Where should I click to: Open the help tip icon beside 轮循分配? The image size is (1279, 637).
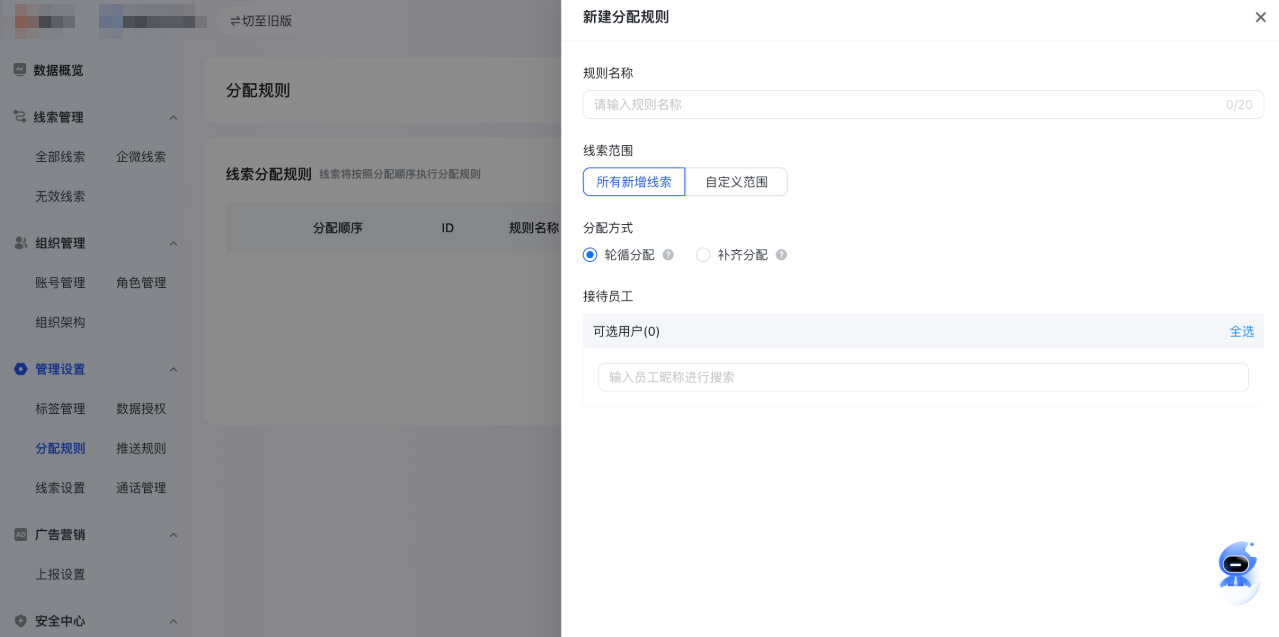pyautogui.click(x=668, y=255)
